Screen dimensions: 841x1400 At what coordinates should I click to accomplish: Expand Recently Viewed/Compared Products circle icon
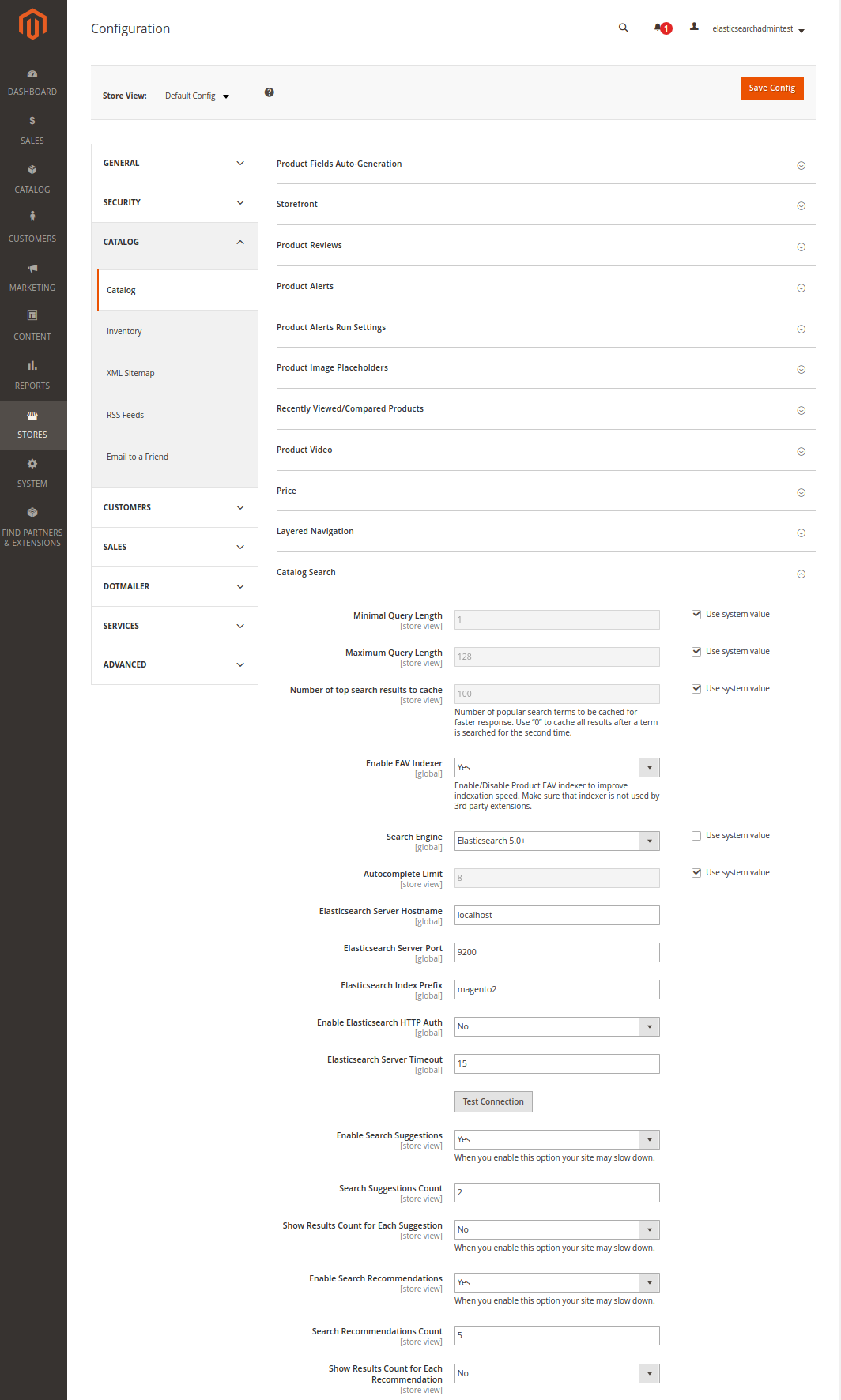pyautogui.click(x=801, y=410)
